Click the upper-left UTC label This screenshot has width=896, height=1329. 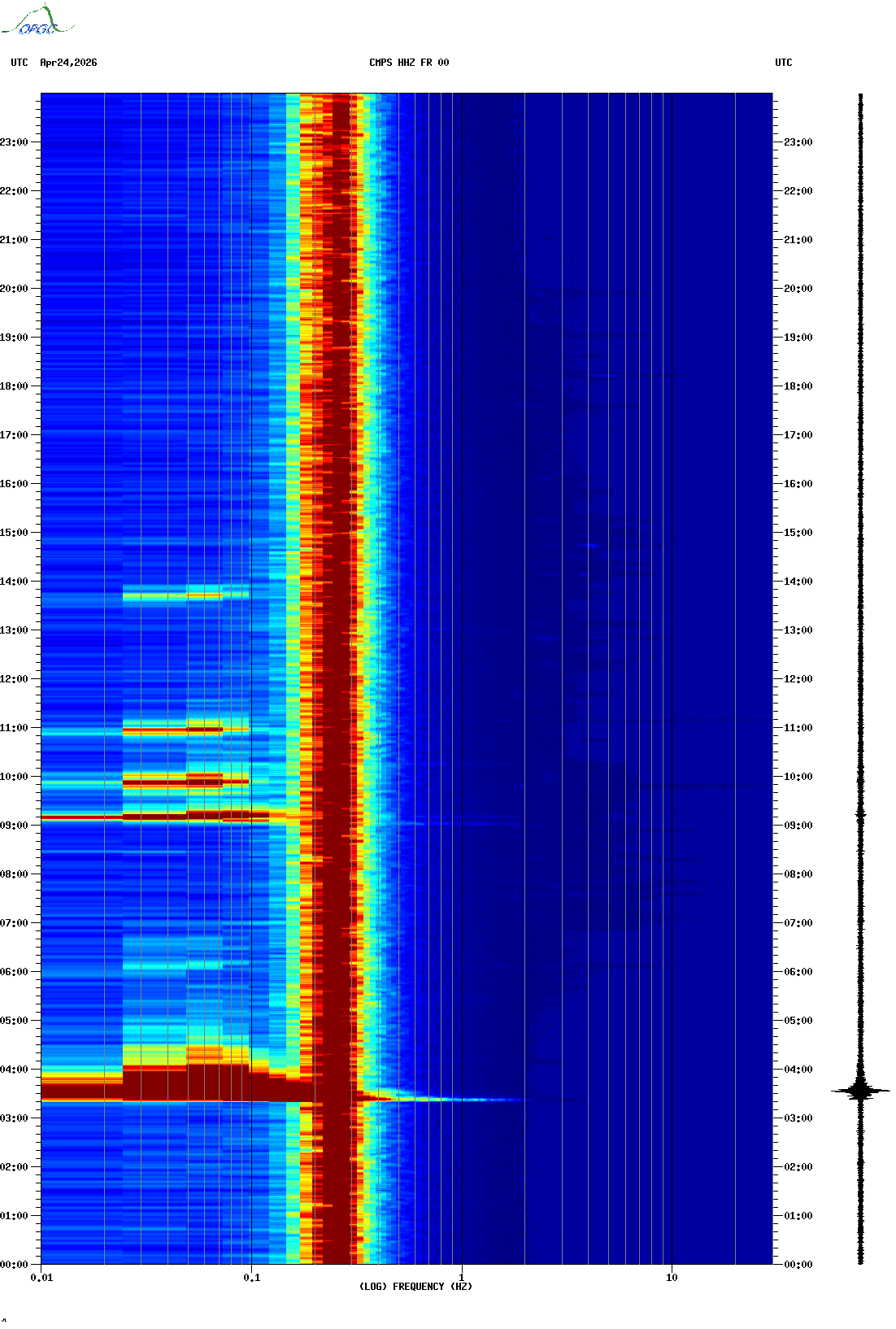click(20, 63)
